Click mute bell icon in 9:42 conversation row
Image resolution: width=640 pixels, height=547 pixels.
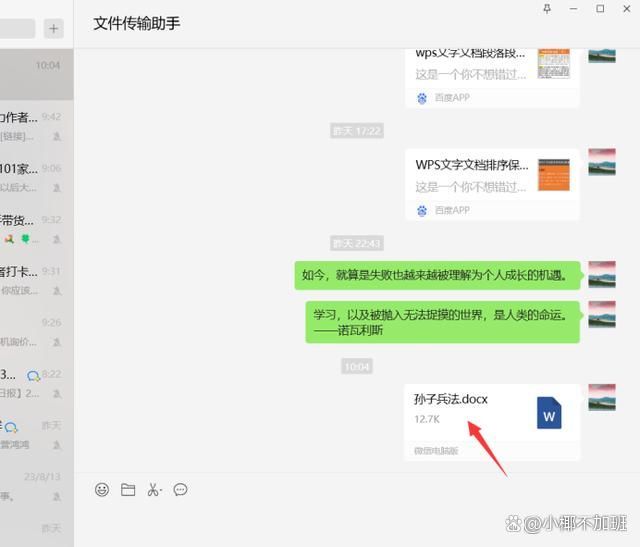57,136
